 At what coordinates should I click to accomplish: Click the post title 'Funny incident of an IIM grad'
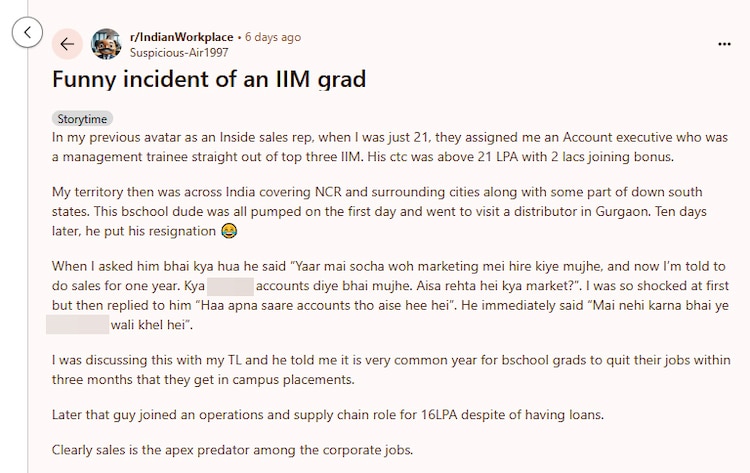(x=208, y=78)
